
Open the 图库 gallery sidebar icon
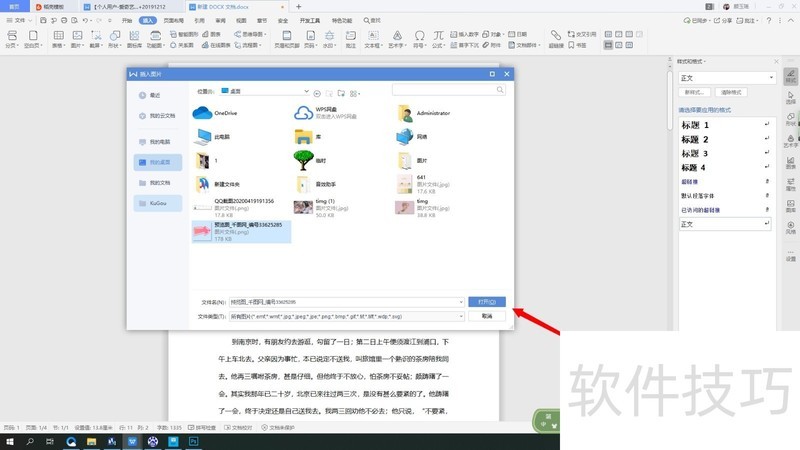[790, 206]
